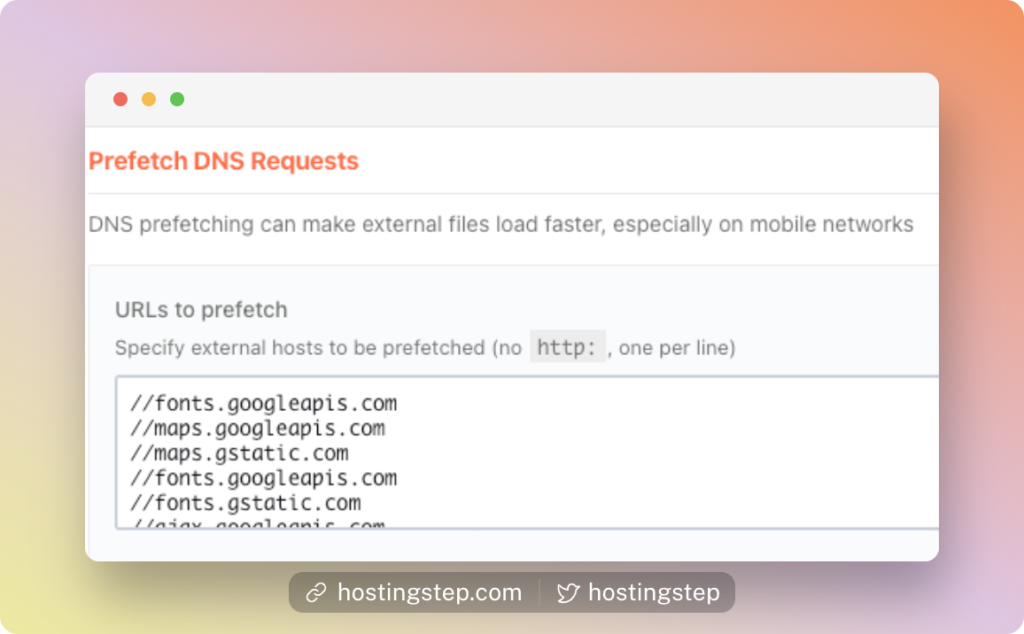The height and width of the screenshot is (634, 1024).
Task: Click inside the URLs to prefetch textarea
Action: pyautogui.click(x=528, y=452)
